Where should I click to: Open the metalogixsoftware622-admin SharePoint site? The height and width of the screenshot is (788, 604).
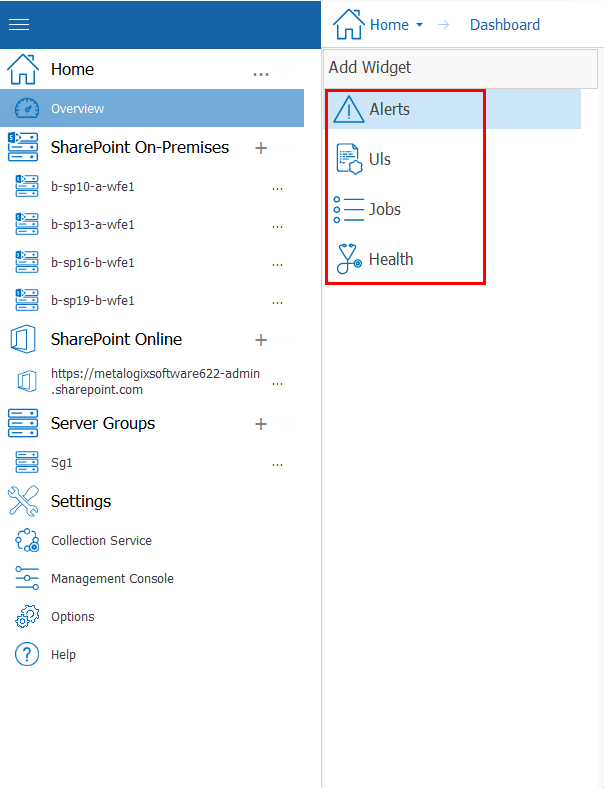155,381
